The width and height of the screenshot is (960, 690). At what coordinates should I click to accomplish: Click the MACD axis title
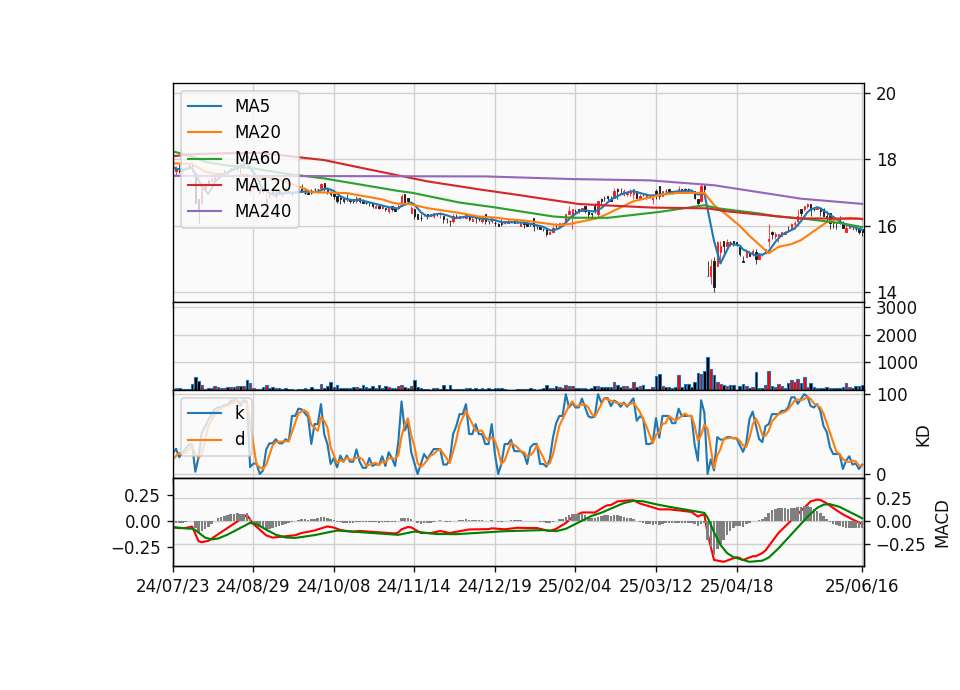tap(942, 524)
